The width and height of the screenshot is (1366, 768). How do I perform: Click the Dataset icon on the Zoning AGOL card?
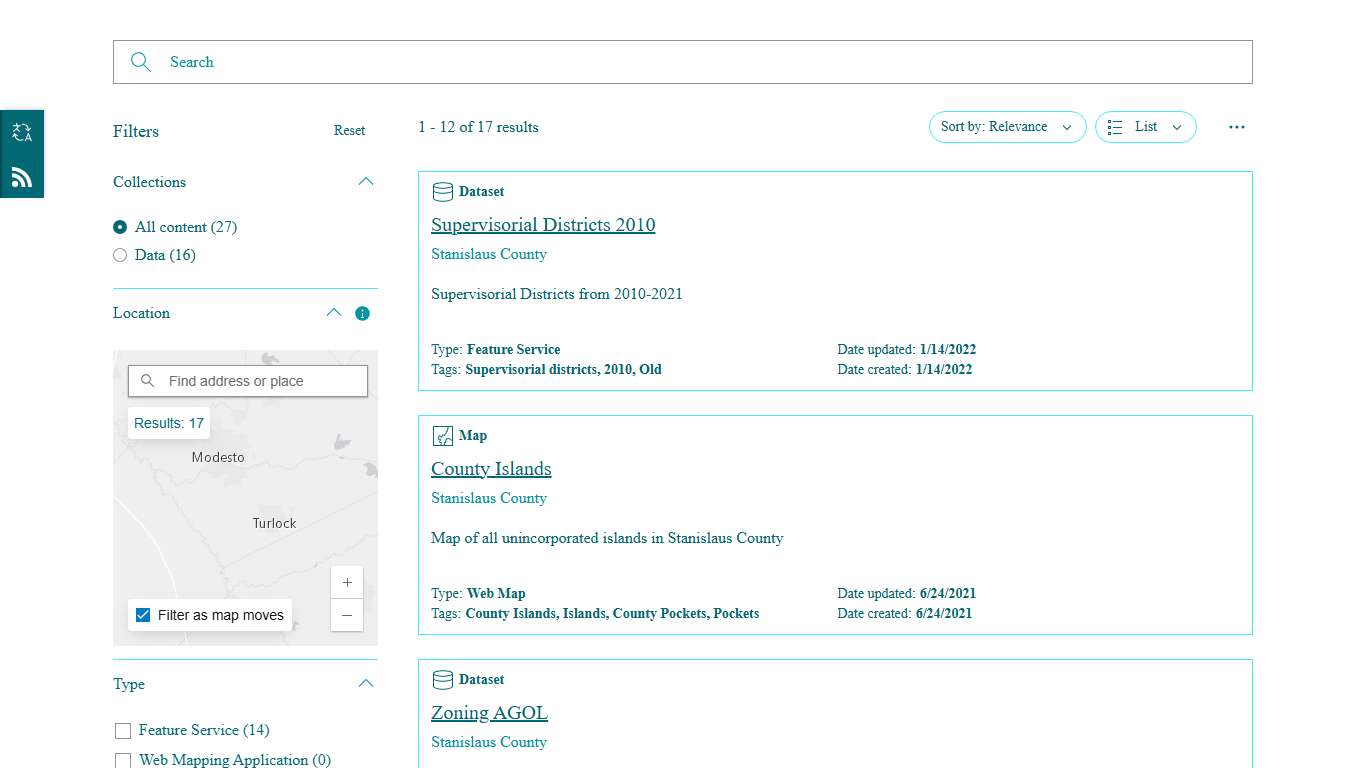click(442, 679)
